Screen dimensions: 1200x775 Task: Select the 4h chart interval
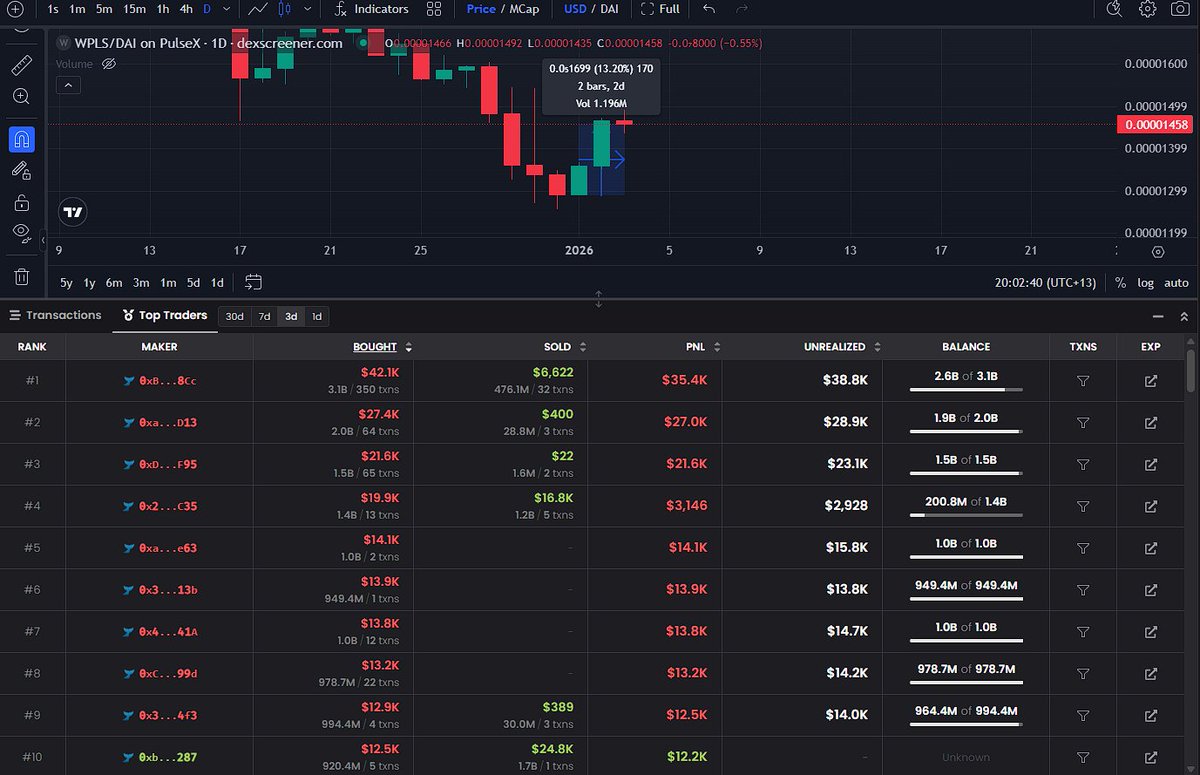coord(186,9)
